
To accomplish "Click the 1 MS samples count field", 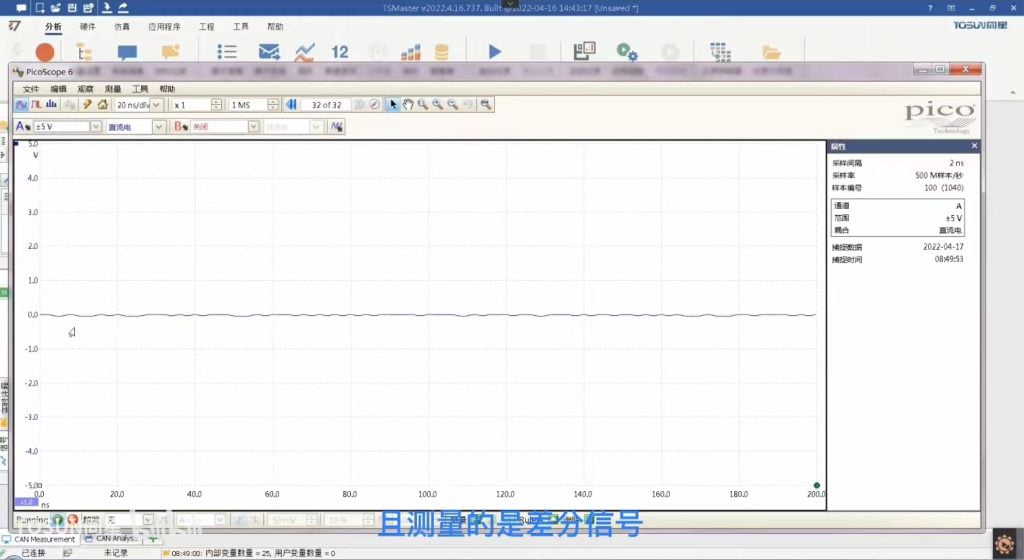I will [246, 104].
